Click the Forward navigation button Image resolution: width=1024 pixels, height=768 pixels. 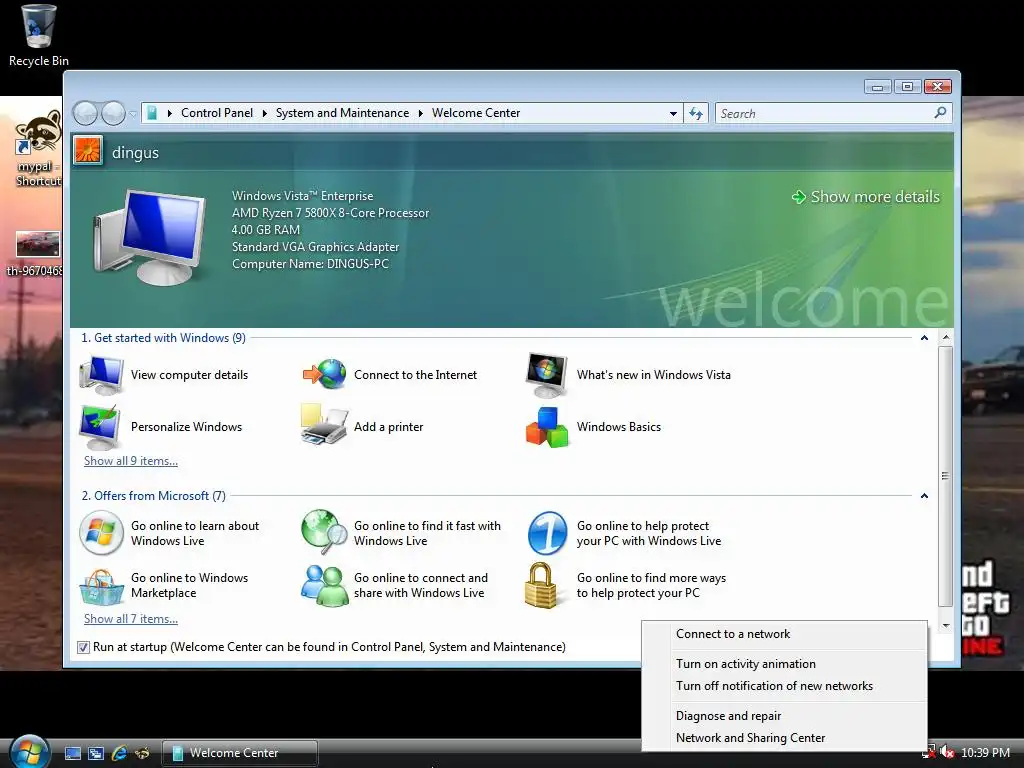coord(113,114)
